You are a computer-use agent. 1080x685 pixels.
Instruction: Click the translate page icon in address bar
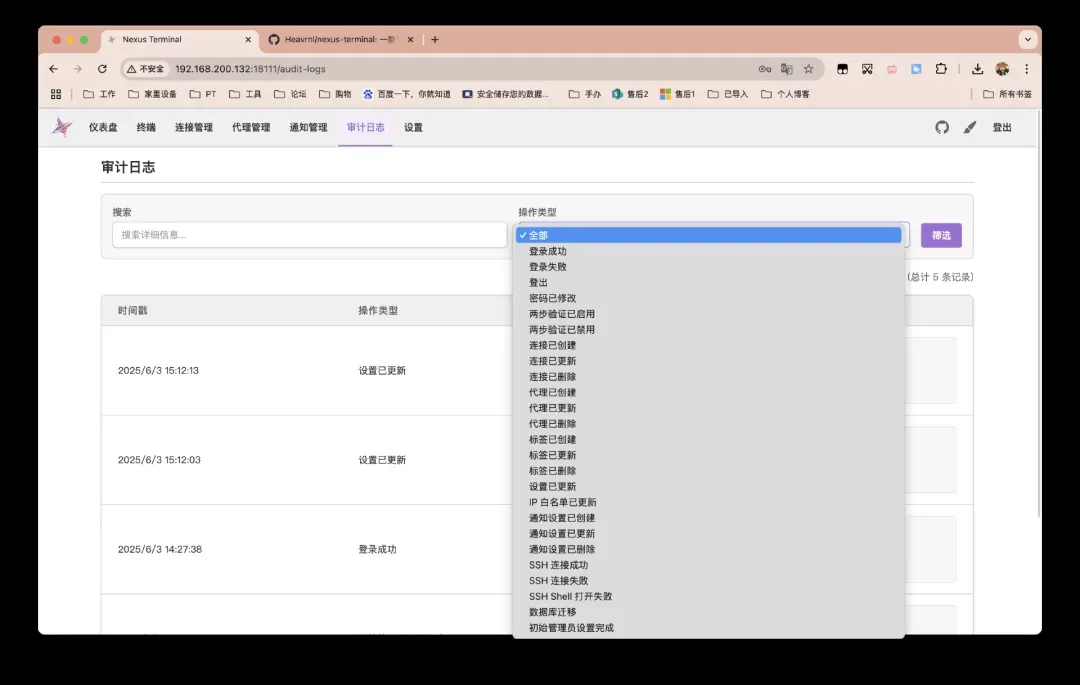[x=787, y=69]
